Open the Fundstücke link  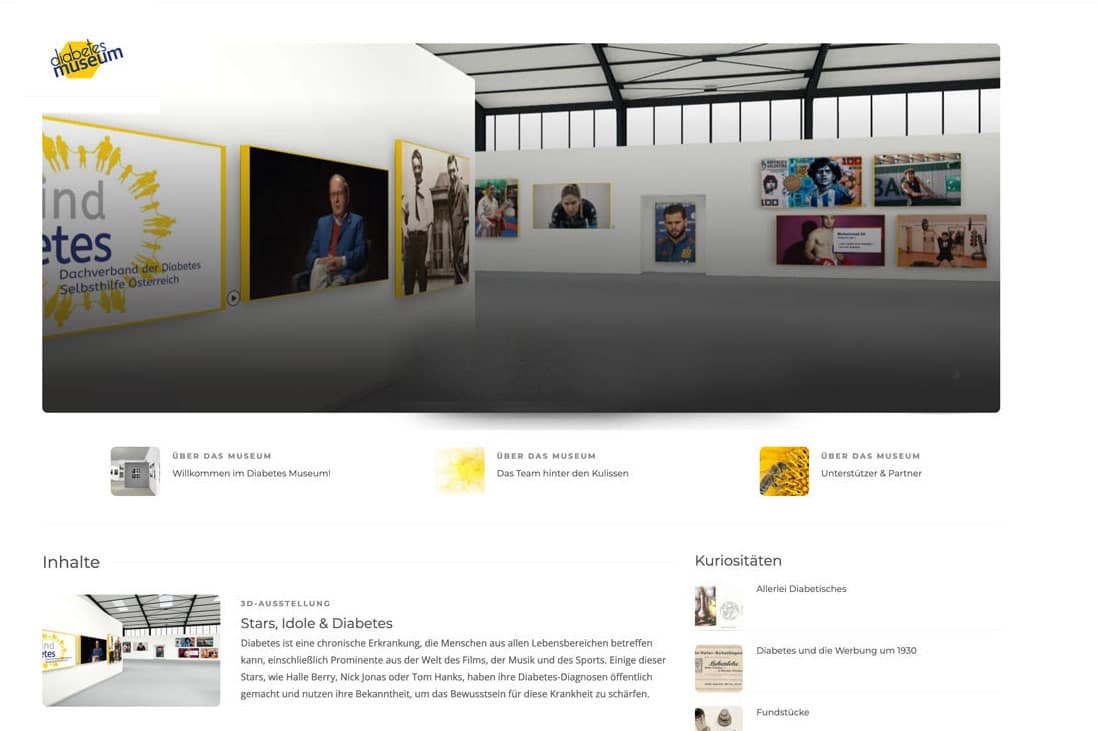[x=782, y=712]
